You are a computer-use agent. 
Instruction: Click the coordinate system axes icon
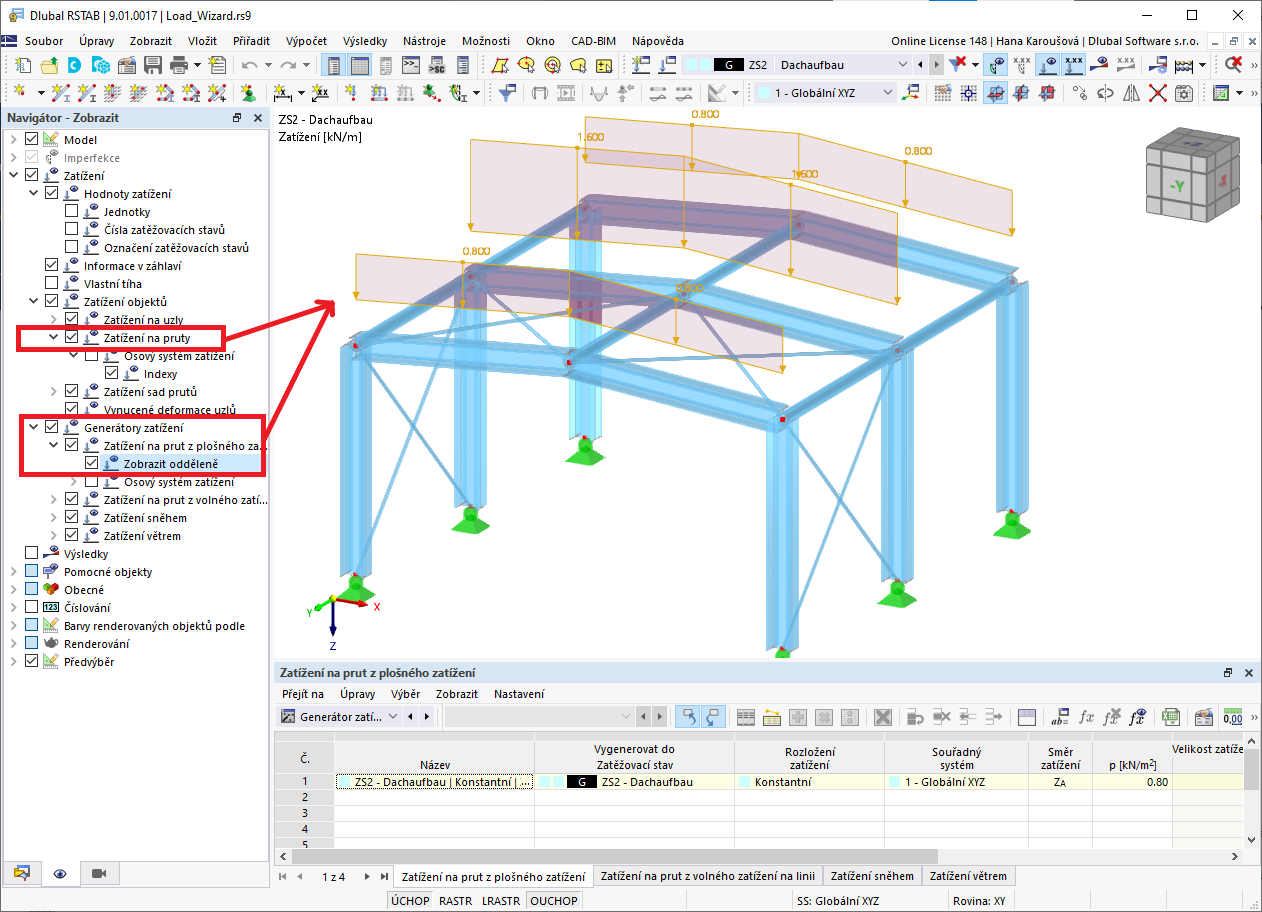coord(911,93)
